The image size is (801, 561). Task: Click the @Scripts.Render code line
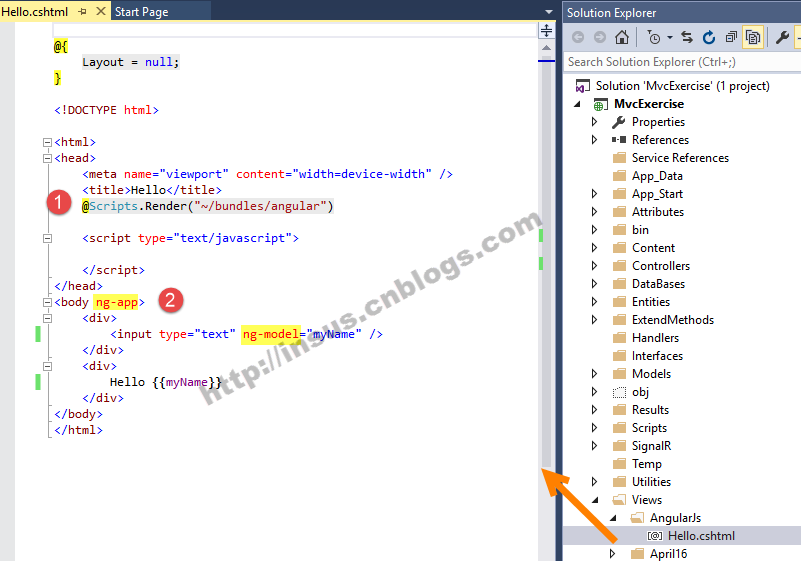[x=207, y=206]
